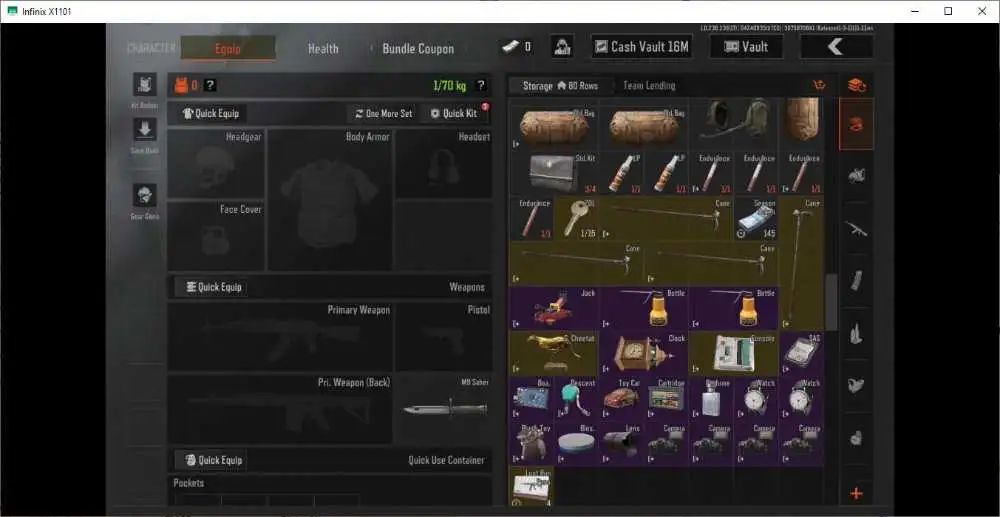This screenshot has height=517, width=1000.
Task: Select the Cartridge item in storage
Action: 666,398
